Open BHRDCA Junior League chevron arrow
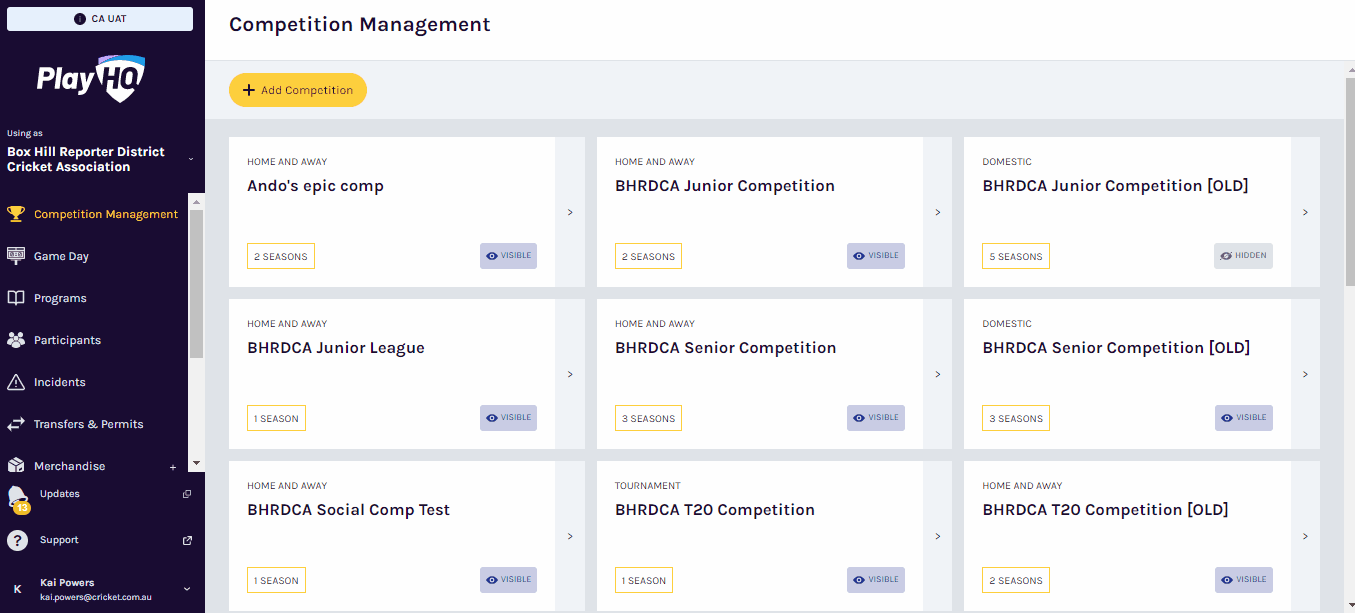This screenshot has height=613, width=1355. (570, 374)
